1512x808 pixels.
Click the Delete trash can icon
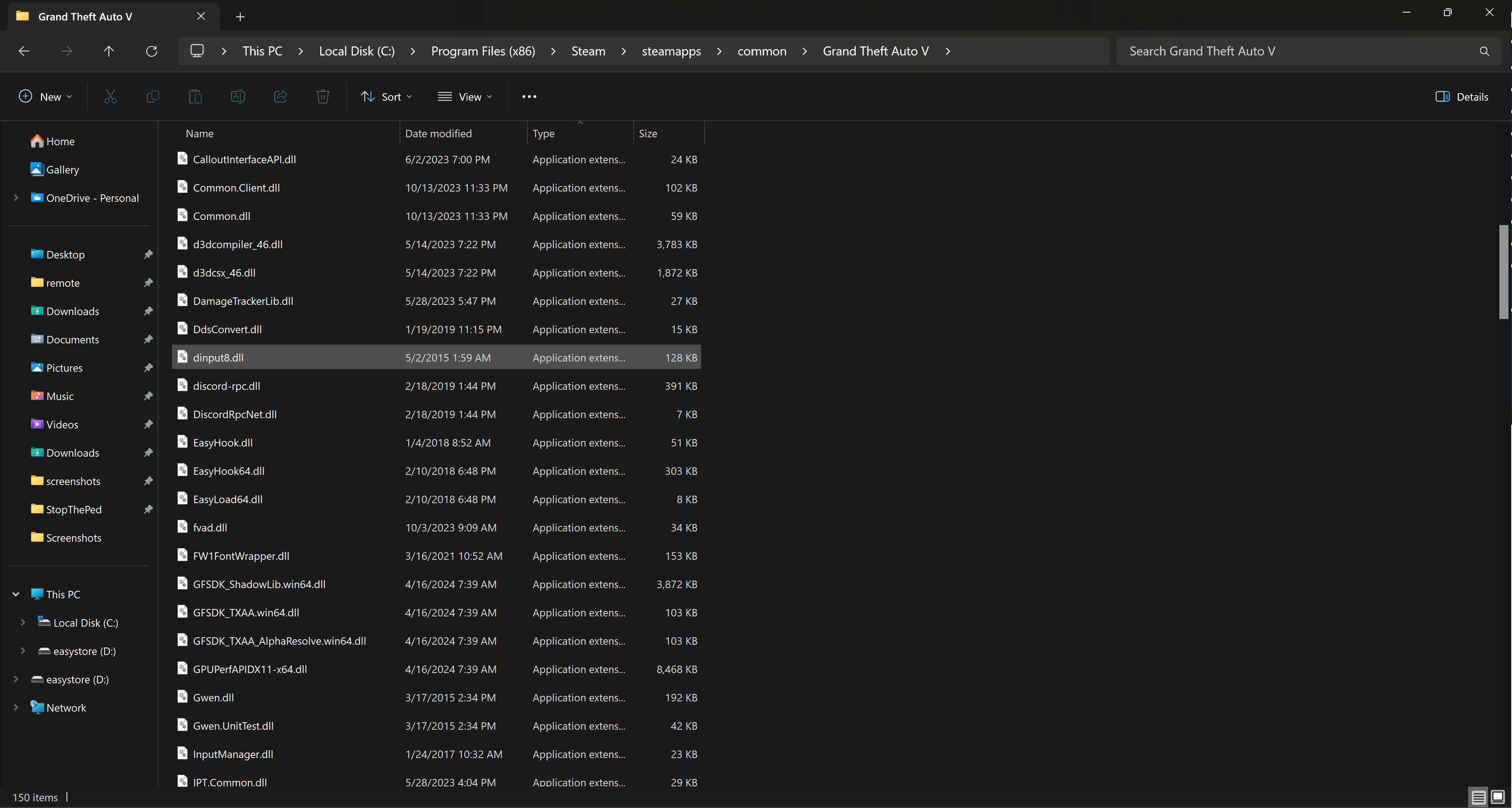click(323, 97)
